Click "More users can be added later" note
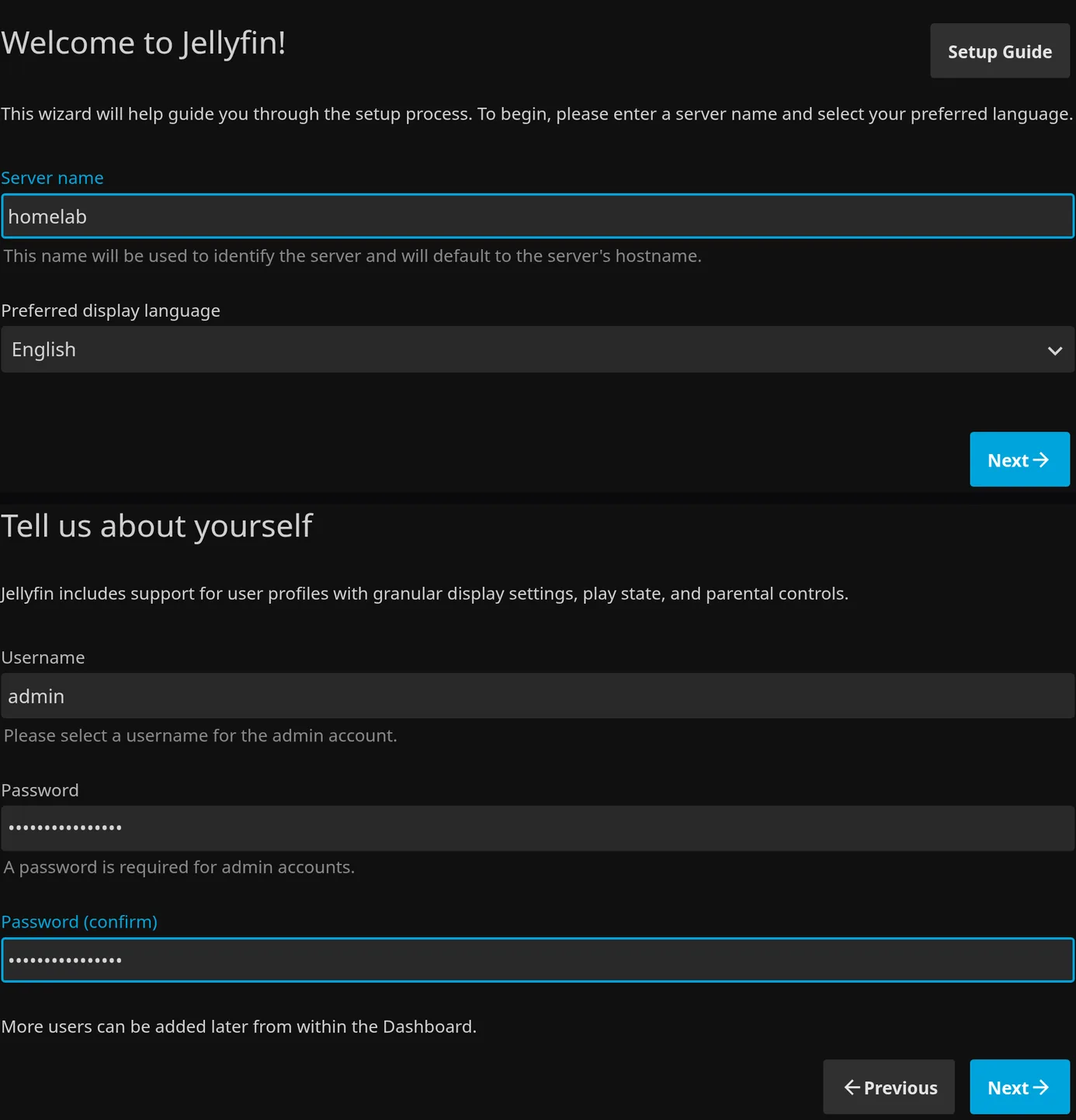1076x1120 pixels. pos(238,1026)
